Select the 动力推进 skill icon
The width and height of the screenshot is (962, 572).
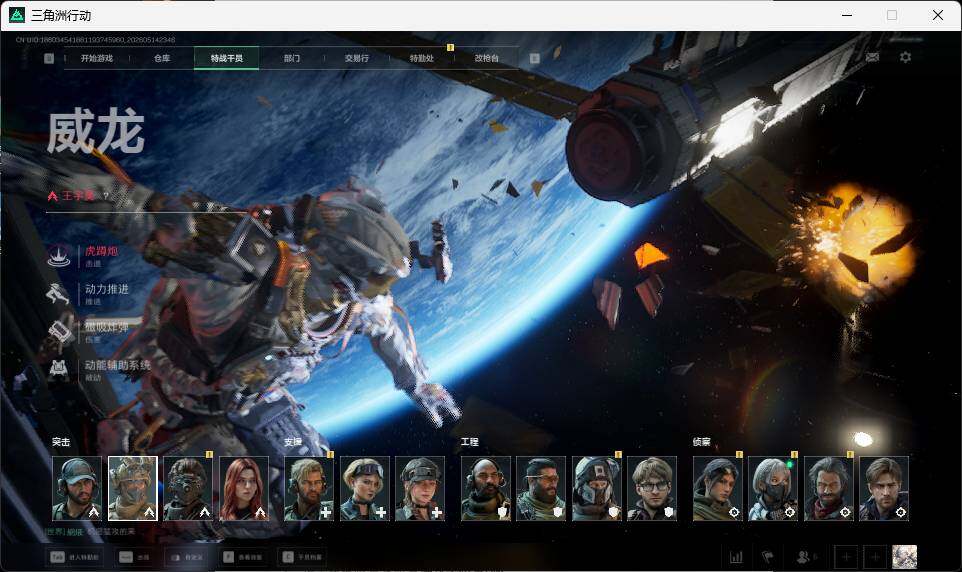(x=58, y=293)
